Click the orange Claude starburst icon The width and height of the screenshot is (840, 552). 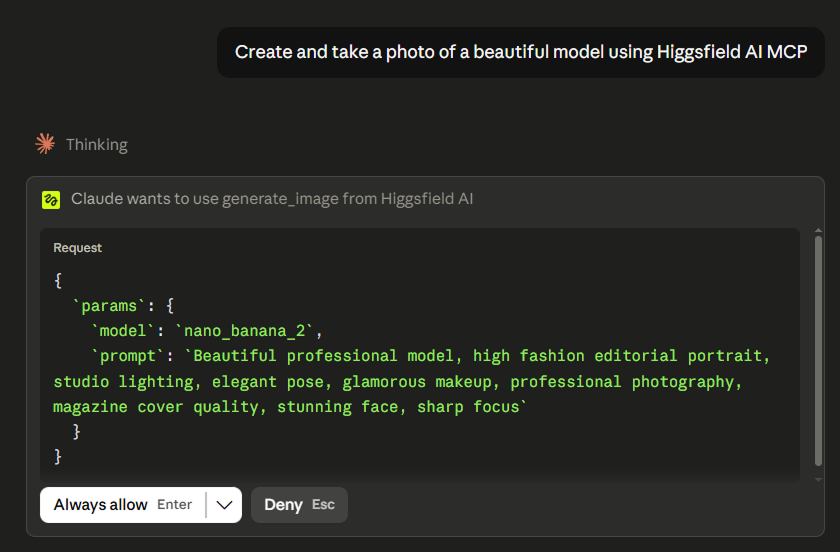(45, 144)
